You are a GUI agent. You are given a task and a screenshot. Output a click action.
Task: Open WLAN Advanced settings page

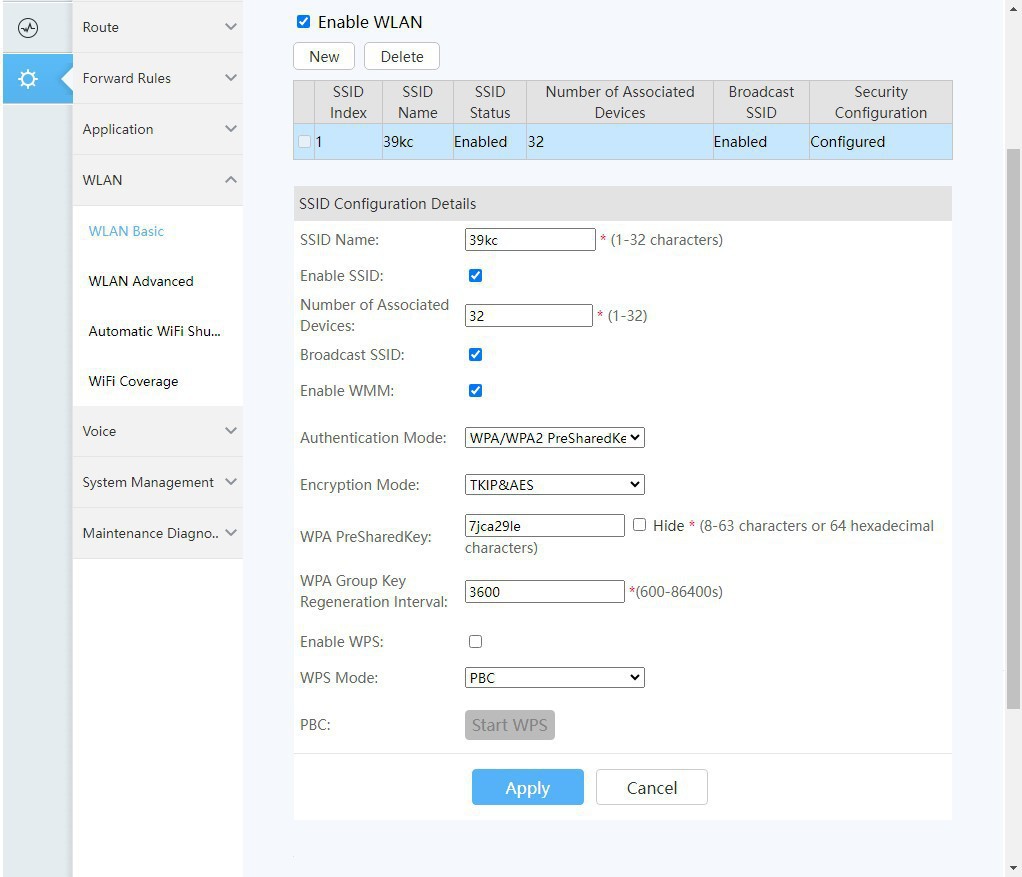click(x=141, y=281)
